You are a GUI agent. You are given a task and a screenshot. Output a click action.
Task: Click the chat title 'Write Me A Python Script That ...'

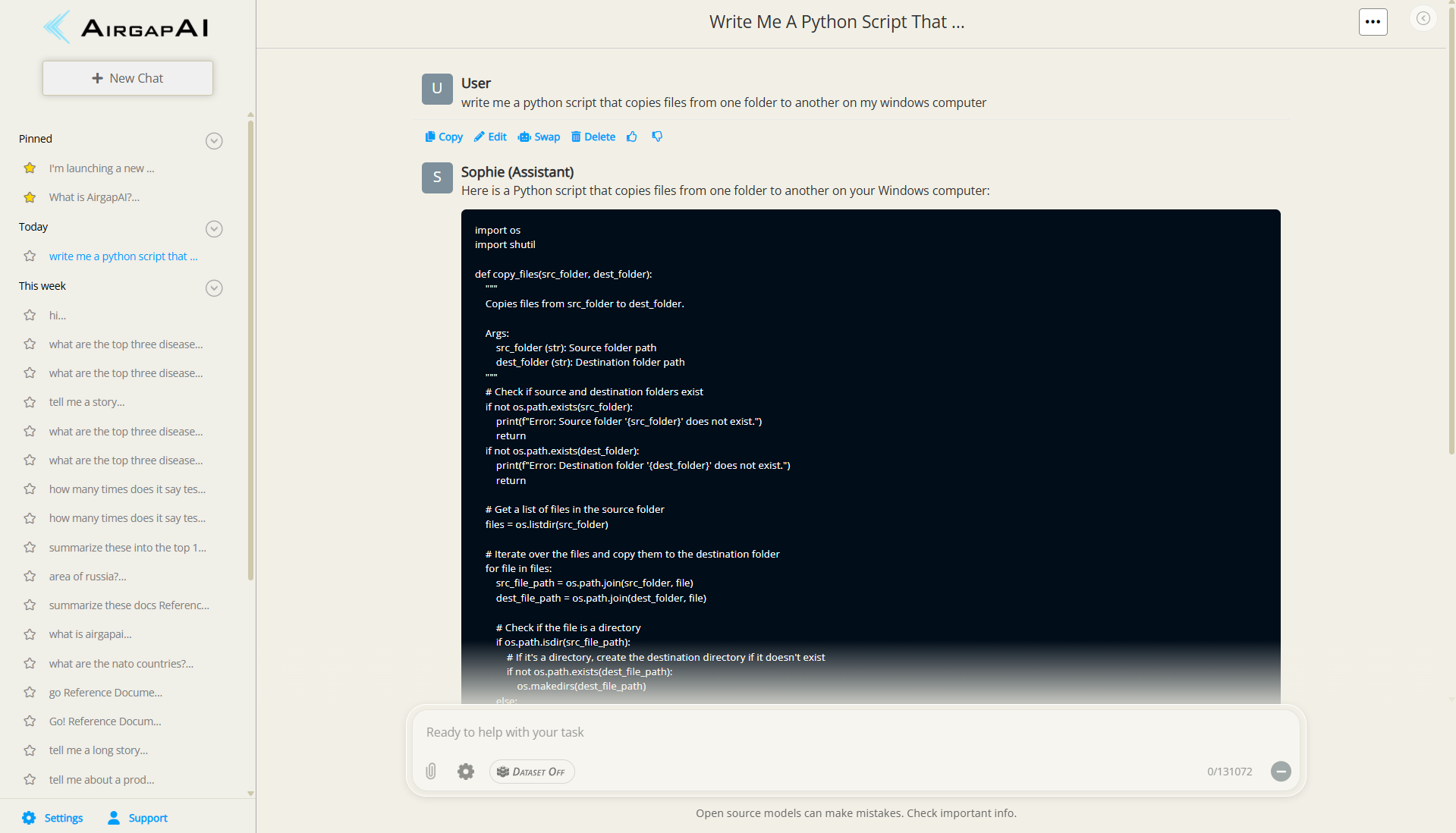837,22
